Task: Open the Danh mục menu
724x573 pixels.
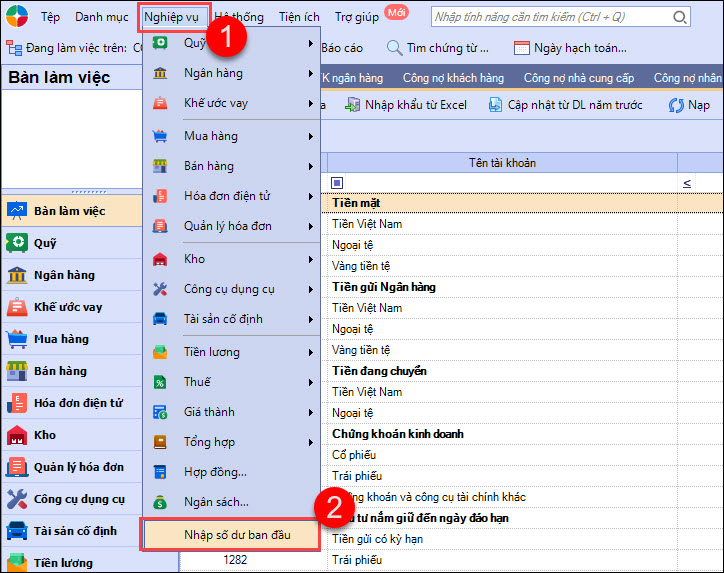Action: pyautogui.click(x=100, y=17)
